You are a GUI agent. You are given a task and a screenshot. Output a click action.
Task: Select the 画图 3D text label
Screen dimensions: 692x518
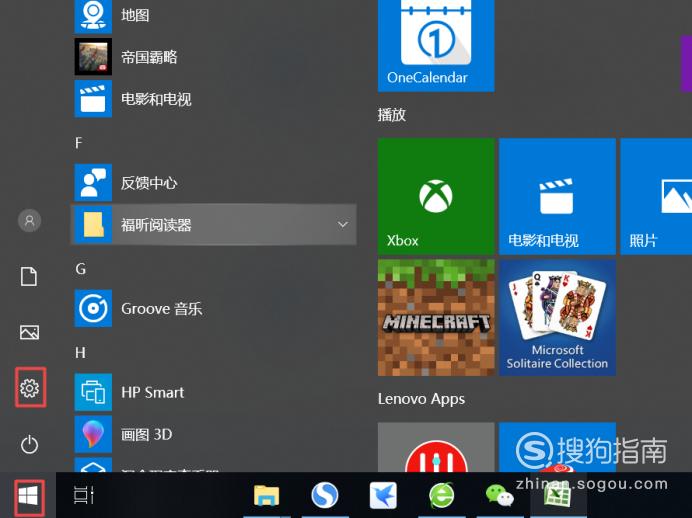[147, 434]
